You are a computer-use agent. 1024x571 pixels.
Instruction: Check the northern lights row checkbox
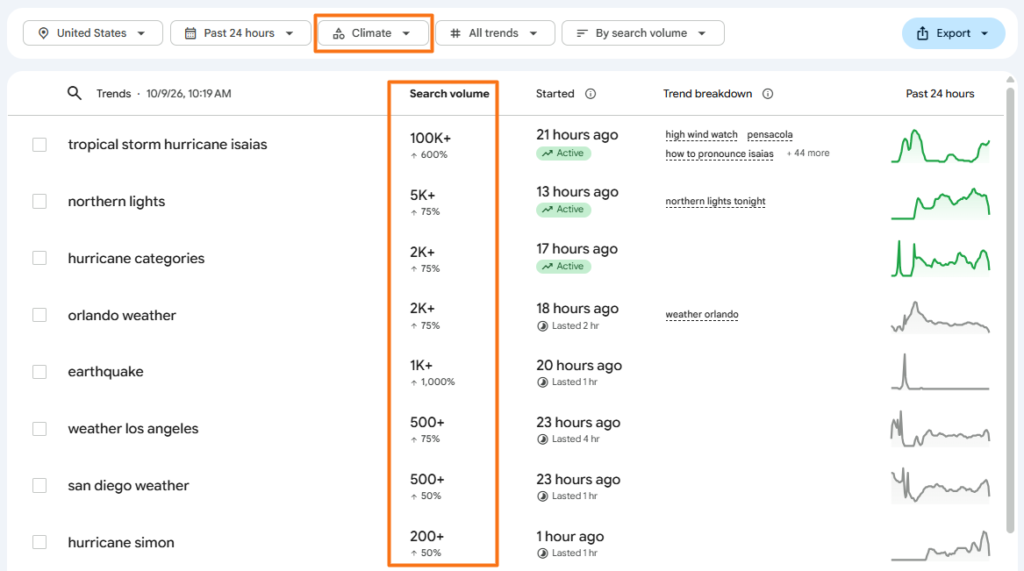tap(40, 201)
